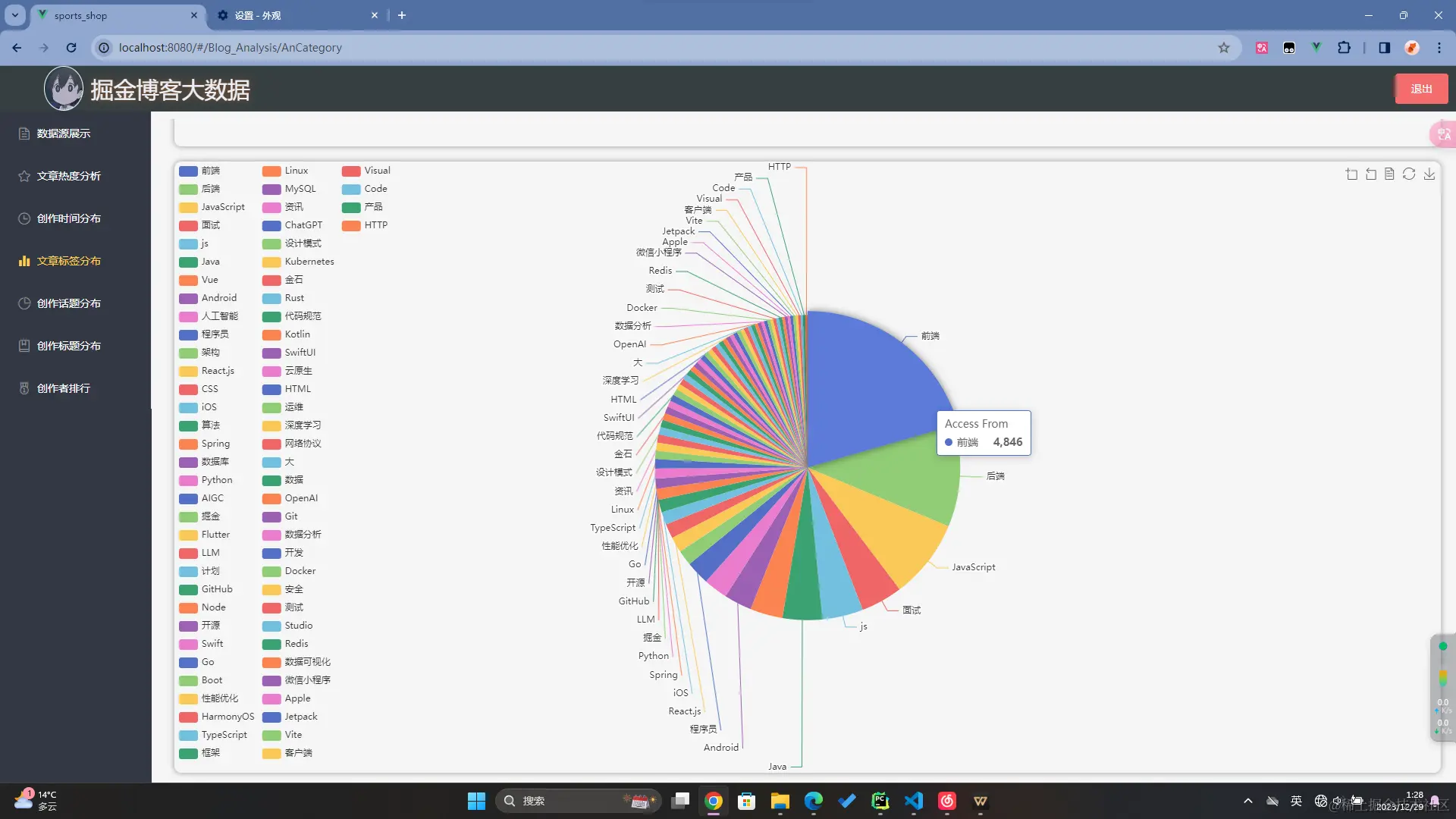Open 文章热度分析 in the sidebar
1456x819 pixels.
pos(68,176)
